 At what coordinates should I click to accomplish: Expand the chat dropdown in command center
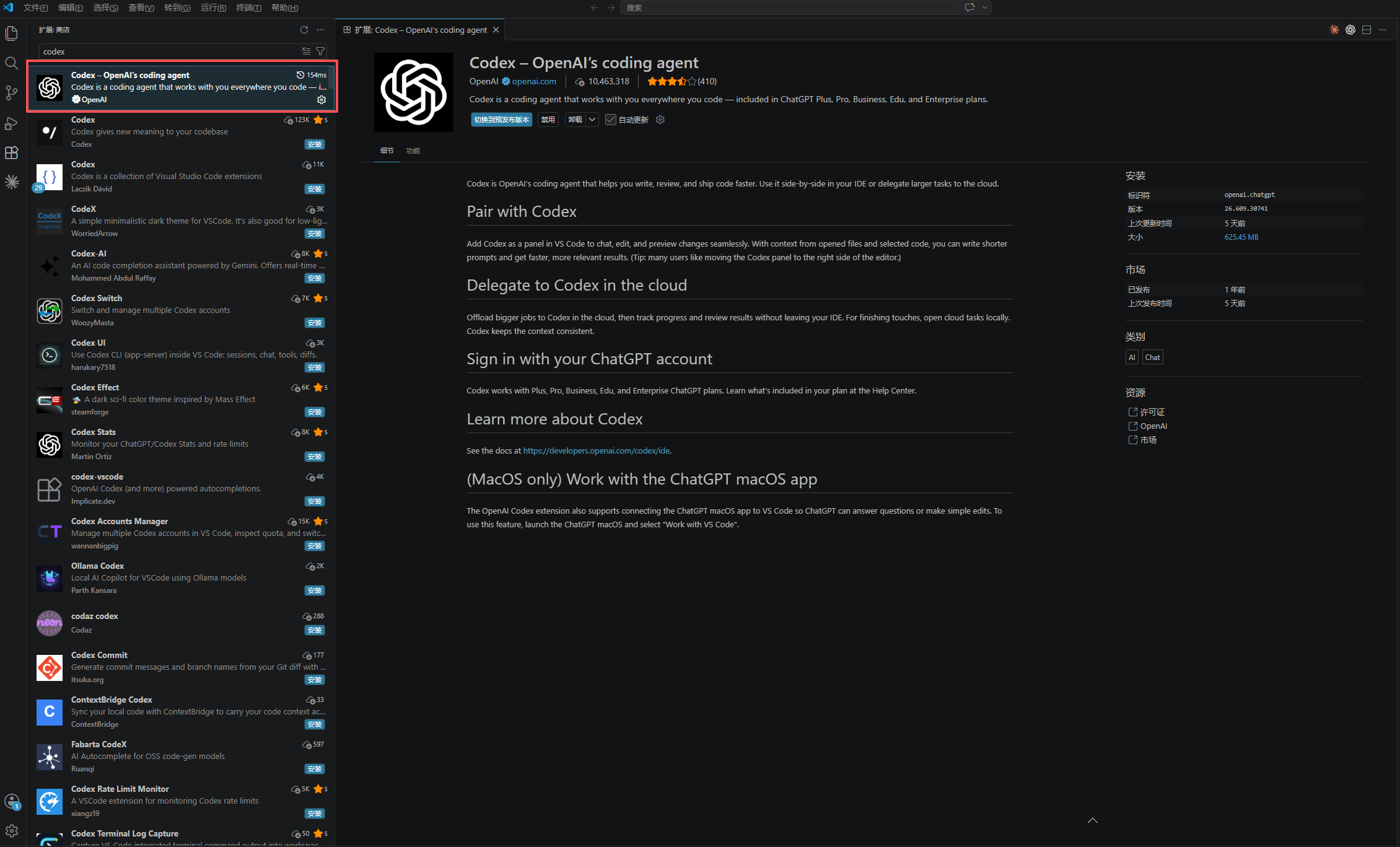(984, 7)
